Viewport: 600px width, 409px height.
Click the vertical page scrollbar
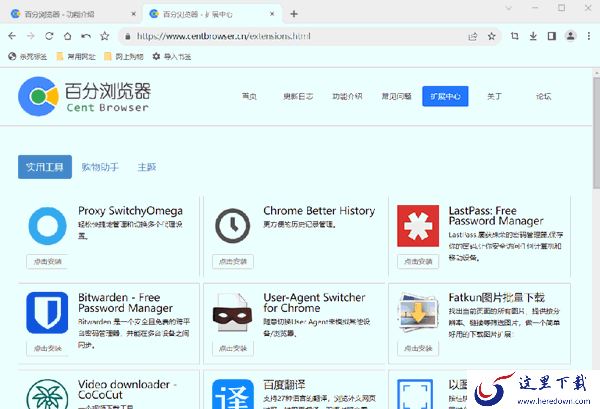[x=597, y=133]
